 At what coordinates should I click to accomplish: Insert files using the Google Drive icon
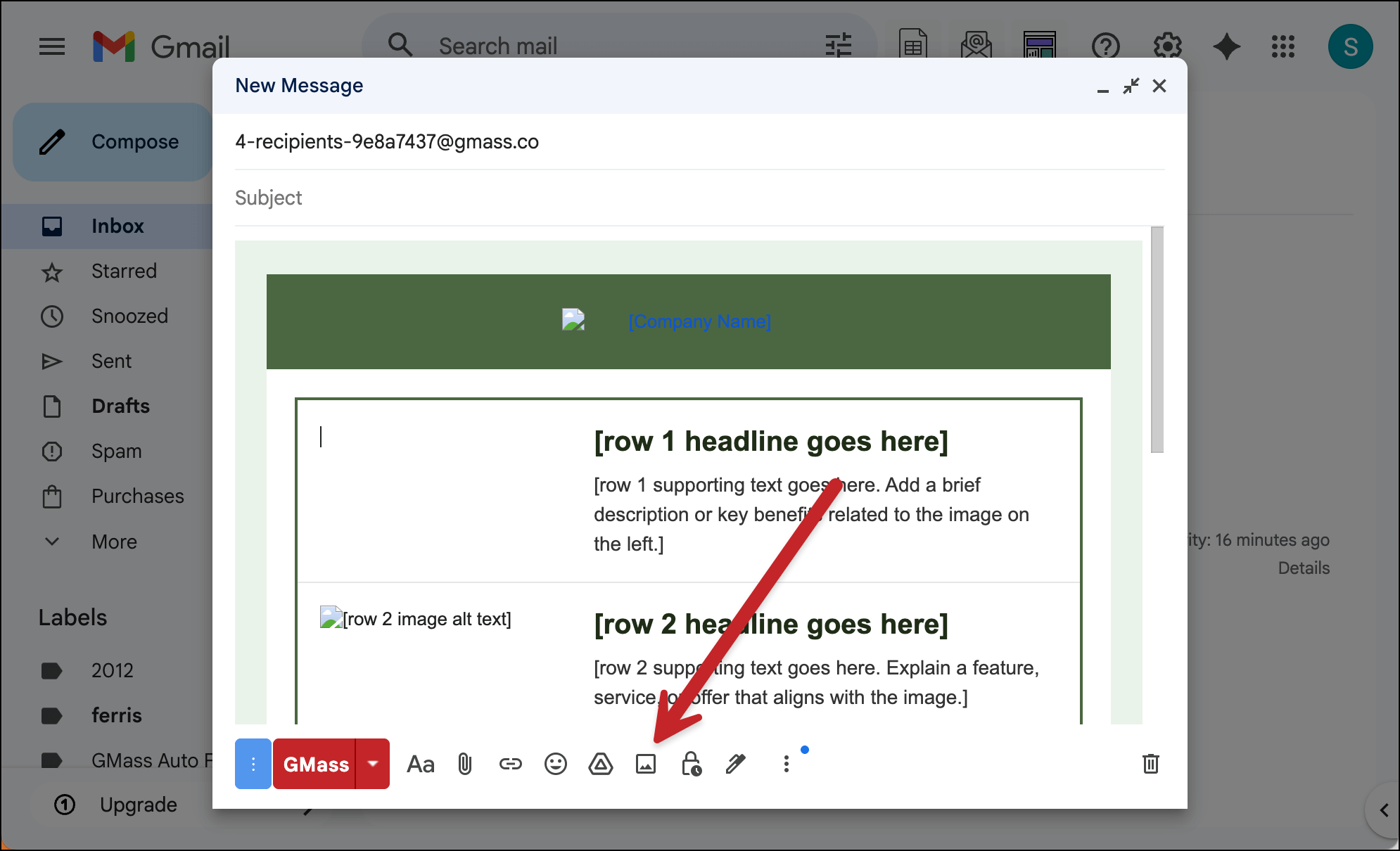[x=600, y=764]
